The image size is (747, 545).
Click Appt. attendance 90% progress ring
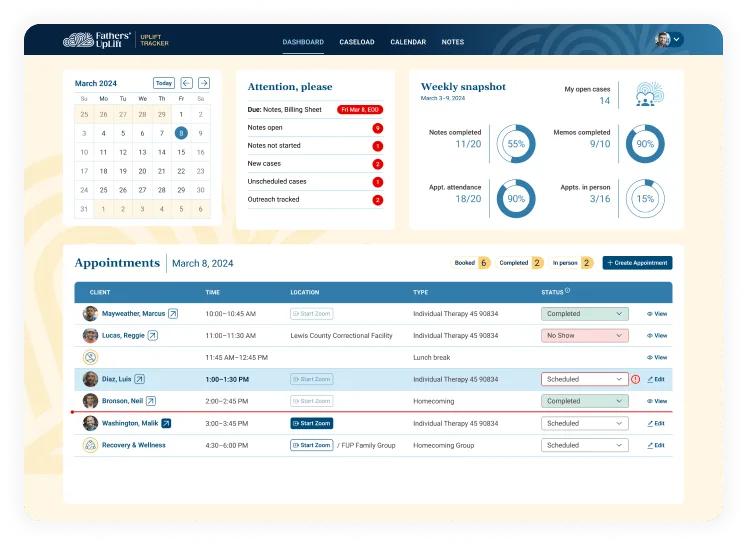[516, 199]
